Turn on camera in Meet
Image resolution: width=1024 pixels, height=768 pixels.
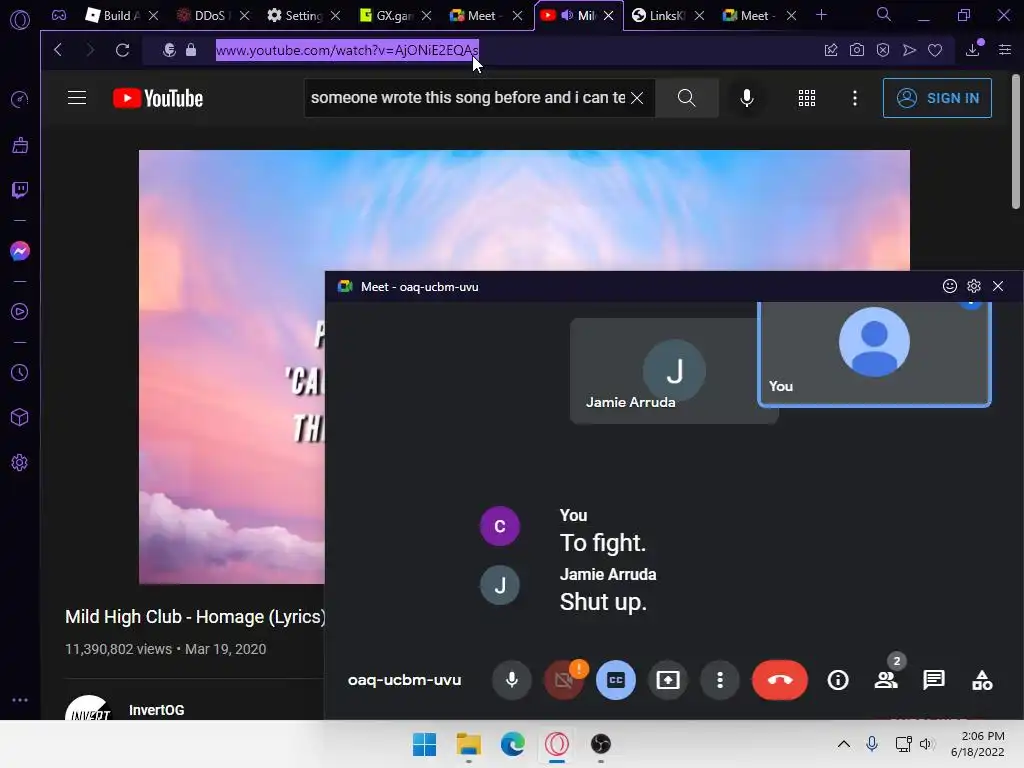(x=564, y=680)
